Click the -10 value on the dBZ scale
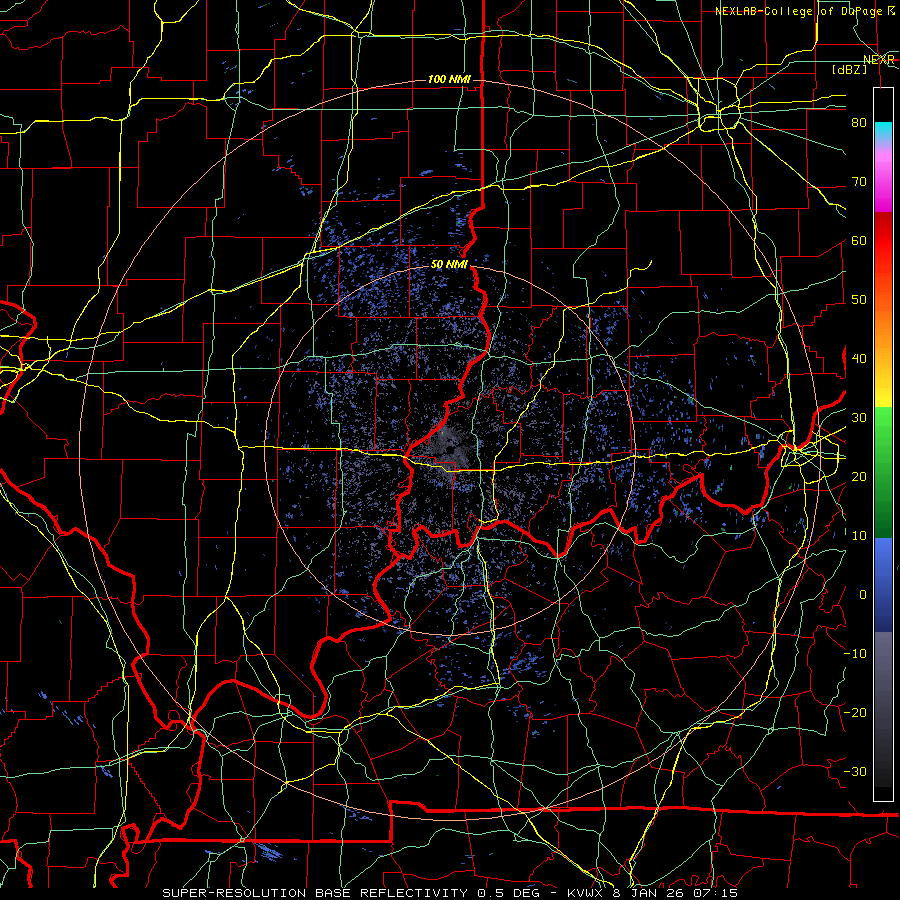Image resolution: width=900 pixels, height=900 pixels. click(855, 654)
